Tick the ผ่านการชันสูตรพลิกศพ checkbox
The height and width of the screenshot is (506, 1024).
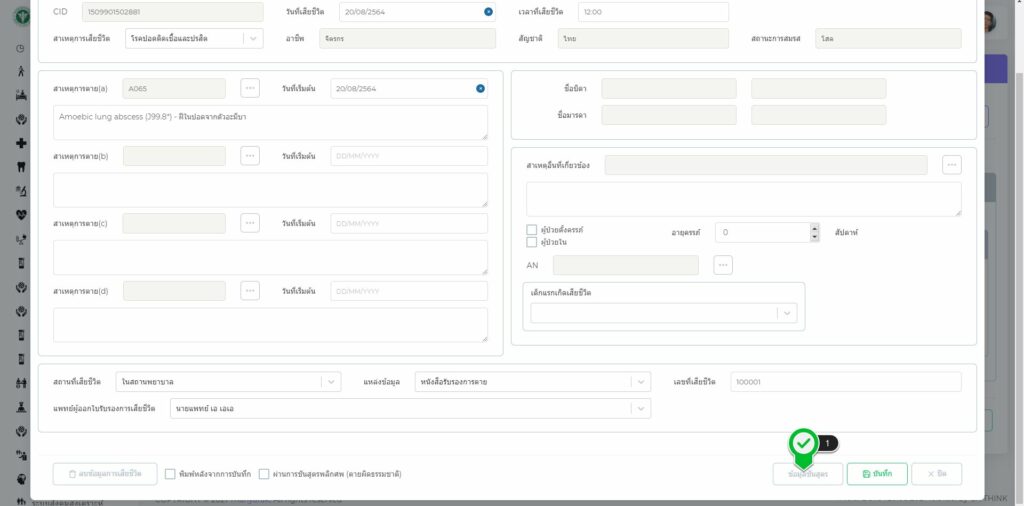[264, 474]
